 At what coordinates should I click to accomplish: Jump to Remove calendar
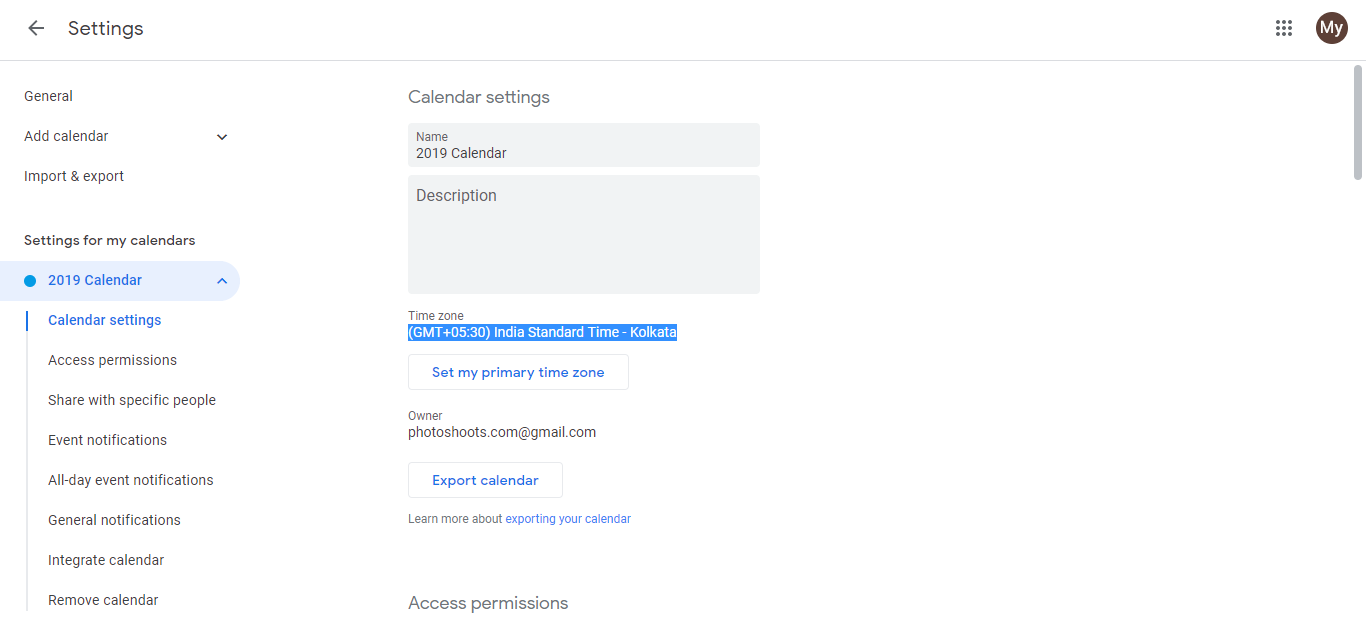point(103,600)
